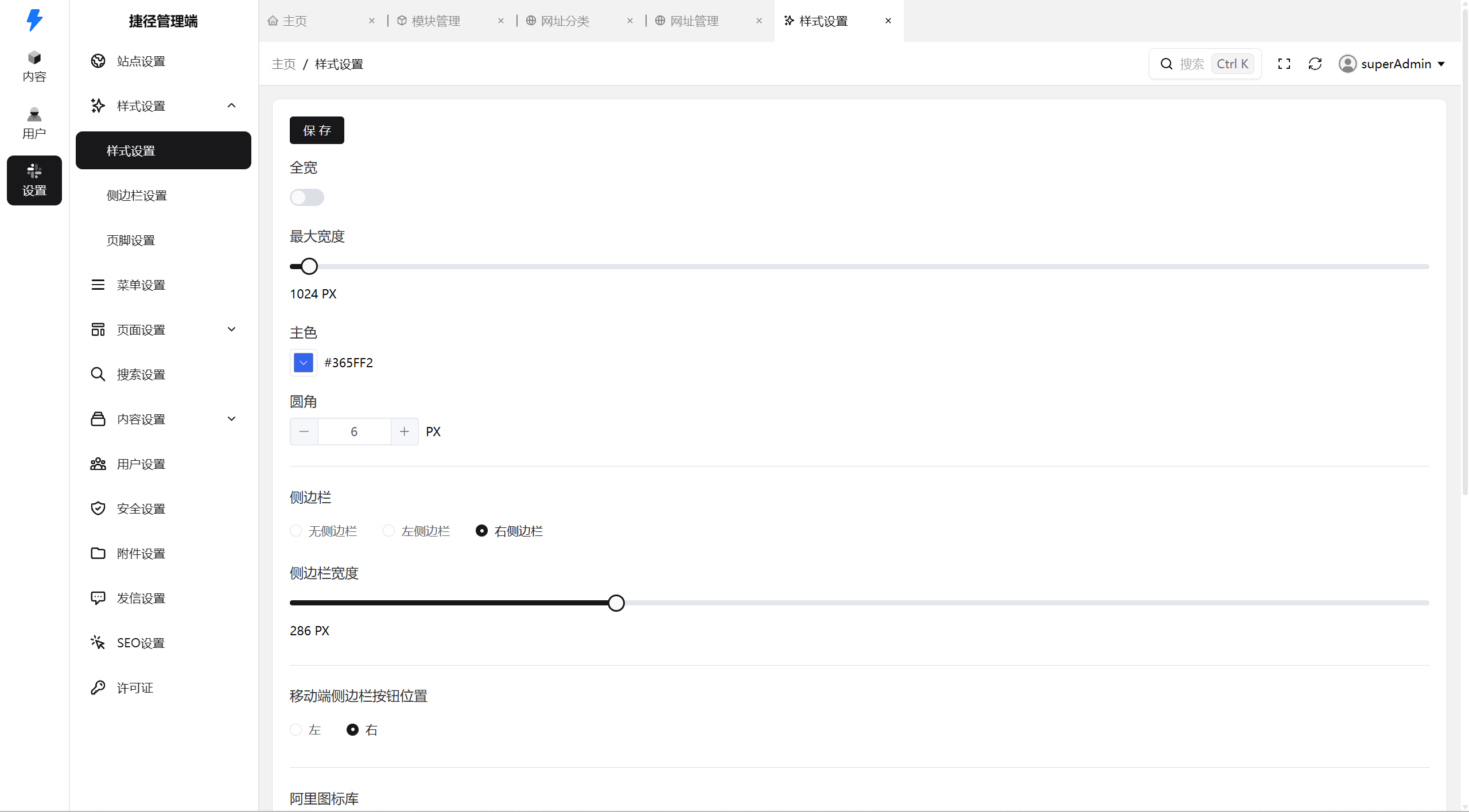
Task: Open the 主色 color picker dropdown
Action: pyautogui.click(x=304, y=363)
